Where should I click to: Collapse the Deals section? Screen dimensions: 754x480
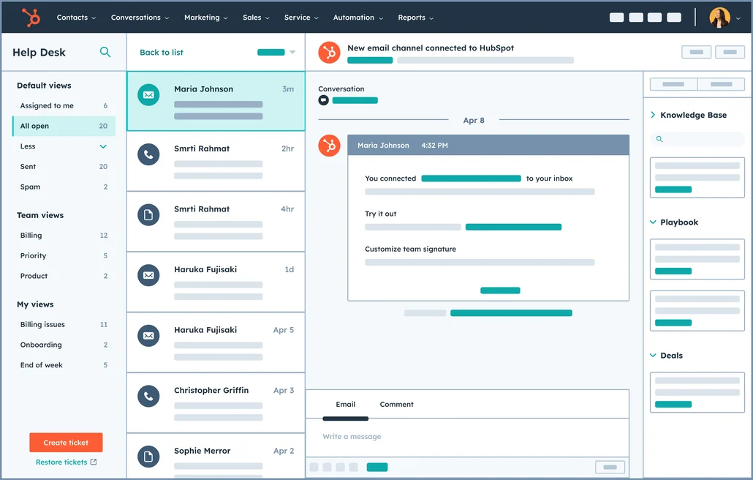click(653, 355)
